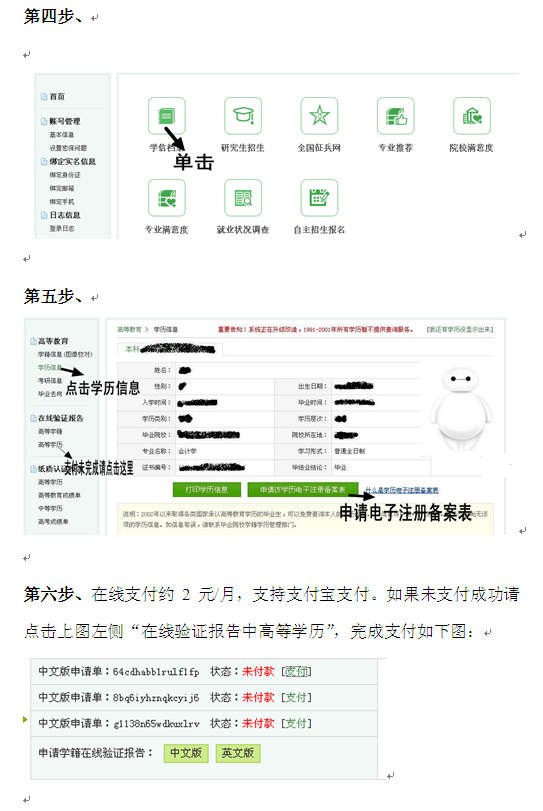Image resolution: width=543 pixels, height=811 pixels.
Task: Click the page icon beside 账号管理
Action: [x=44, y=122]
